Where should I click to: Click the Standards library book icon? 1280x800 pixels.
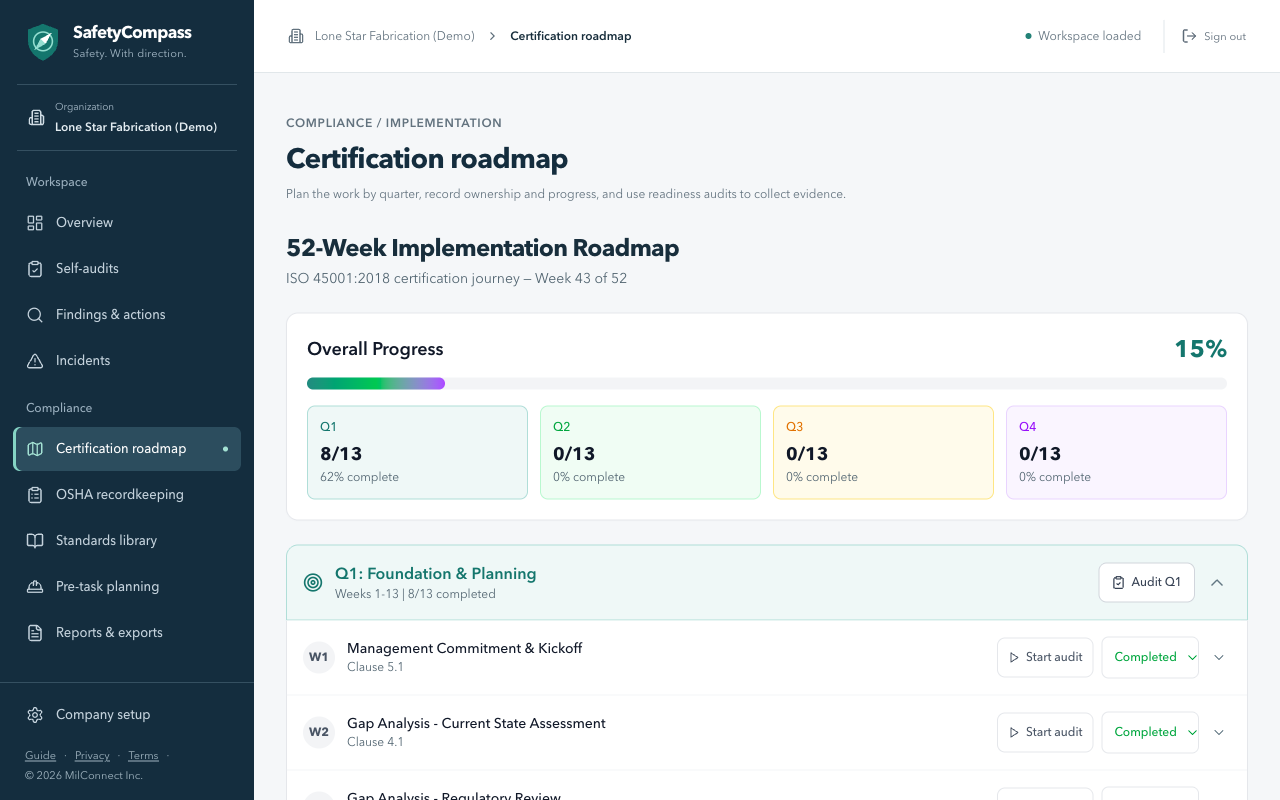pyautogui.click(x=35, y=541)
